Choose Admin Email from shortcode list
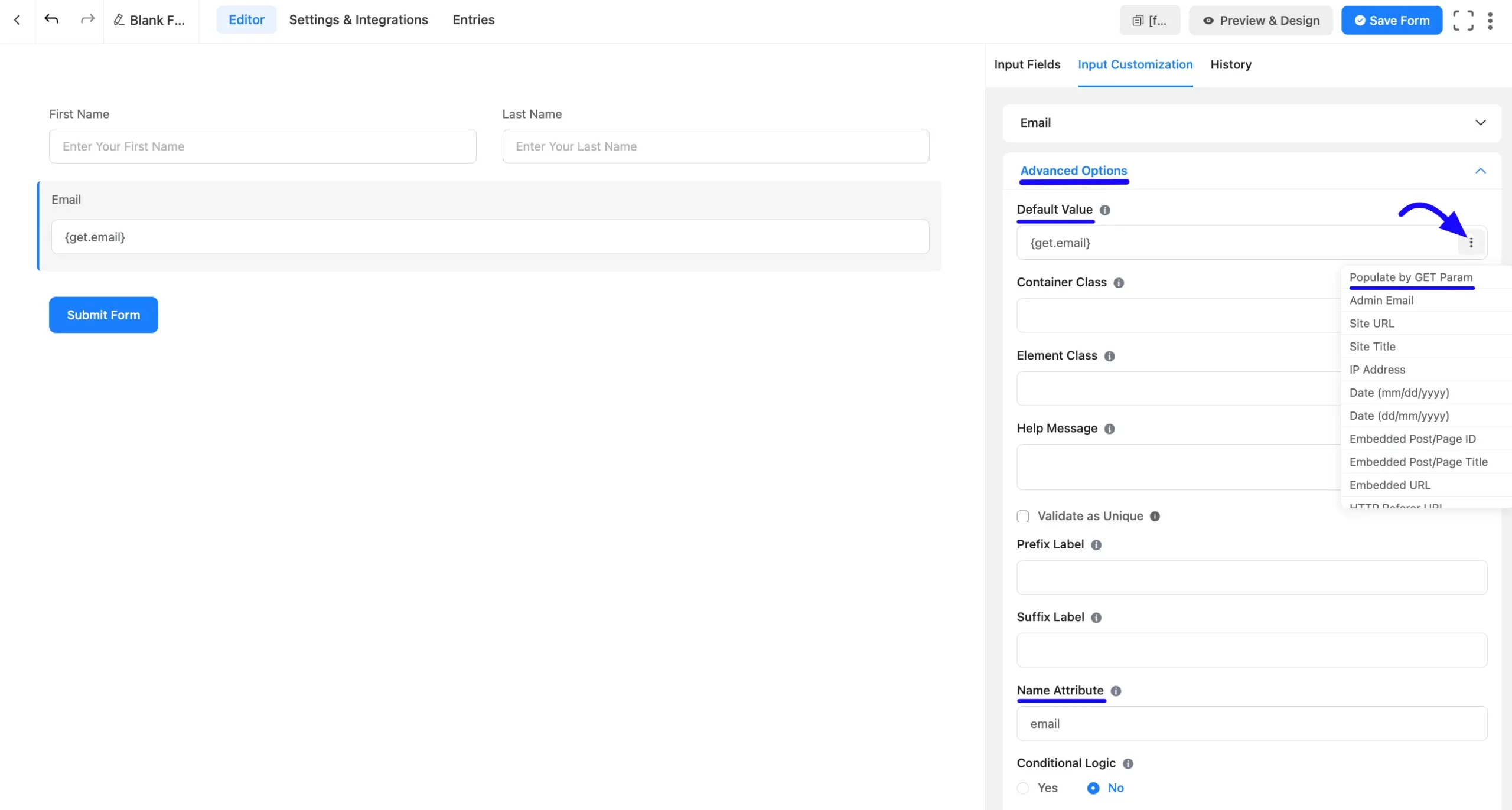The image size is (1512, 810). click(1381, 301)
